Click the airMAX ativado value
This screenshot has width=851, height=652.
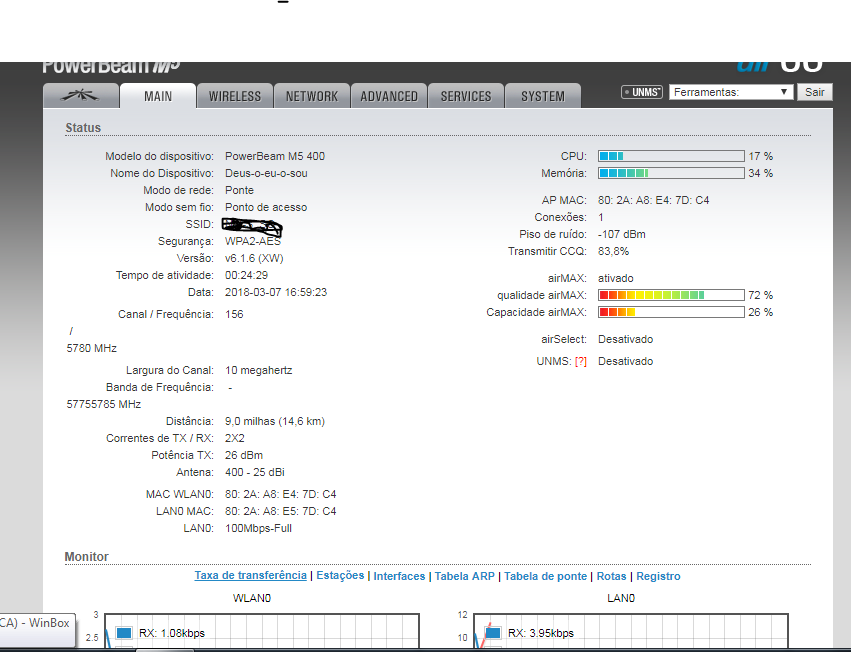click(x=616, y=278)
